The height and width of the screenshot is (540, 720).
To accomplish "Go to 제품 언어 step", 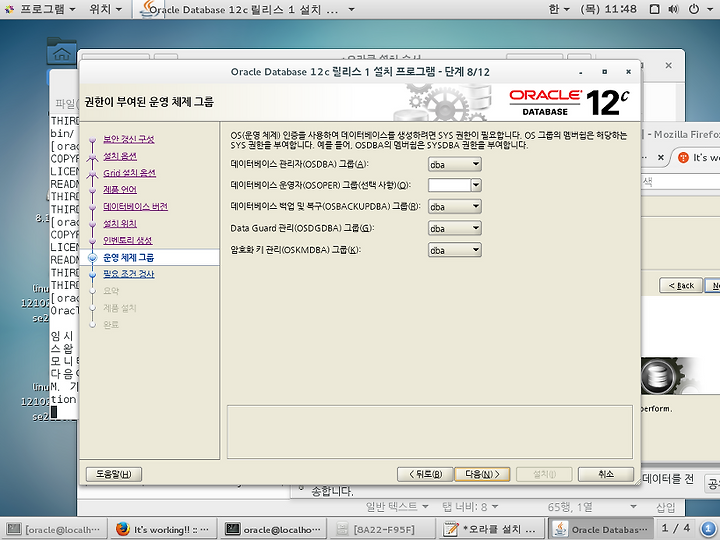I will pos(120,190).
